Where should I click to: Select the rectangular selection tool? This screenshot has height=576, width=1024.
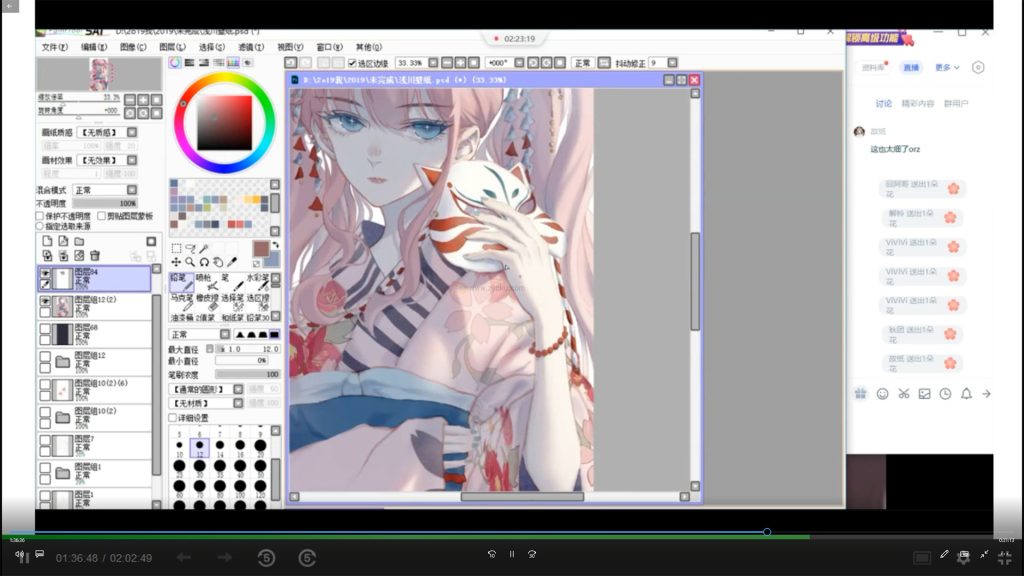[176, 248]
